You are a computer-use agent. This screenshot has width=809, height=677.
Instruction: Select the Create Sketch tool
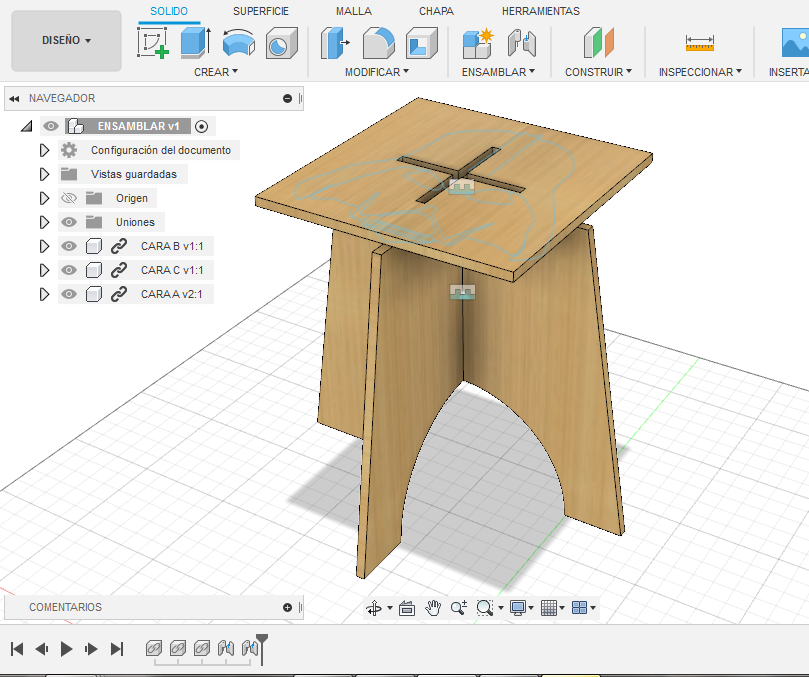pos(153,44)
